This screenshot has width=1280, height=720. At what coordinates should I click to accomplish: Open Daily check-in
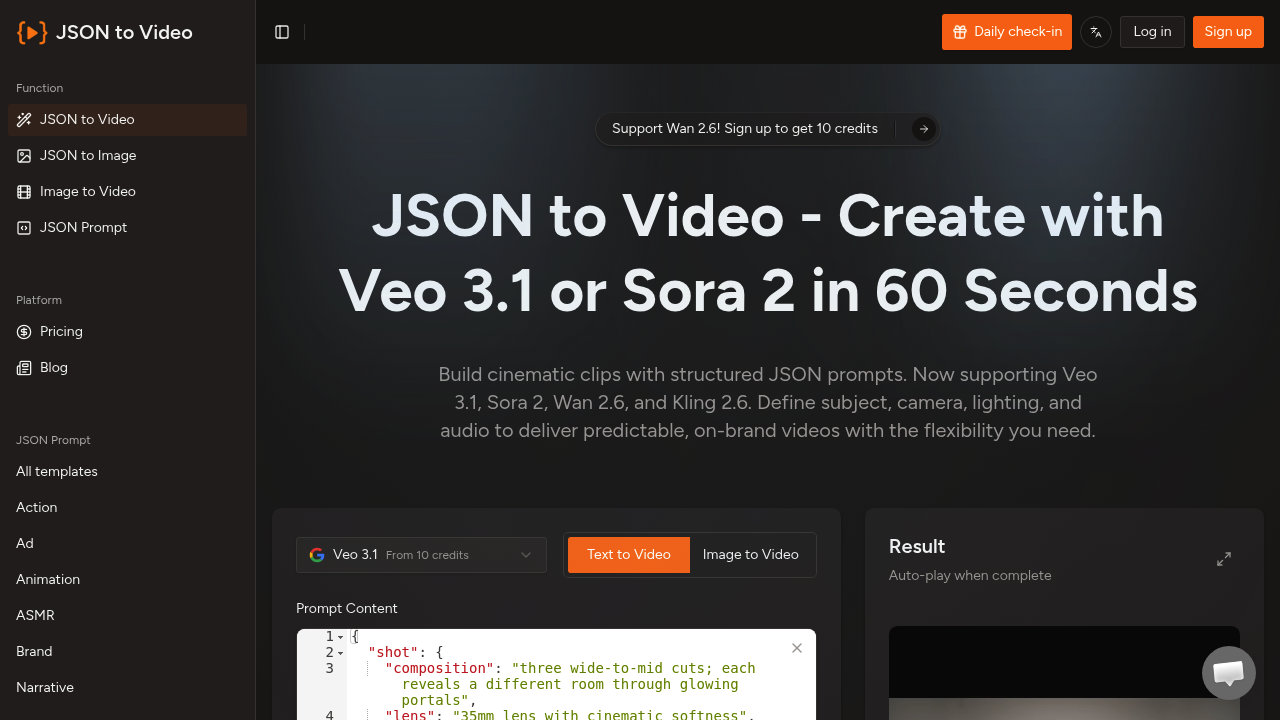(x=1006, y=31)
